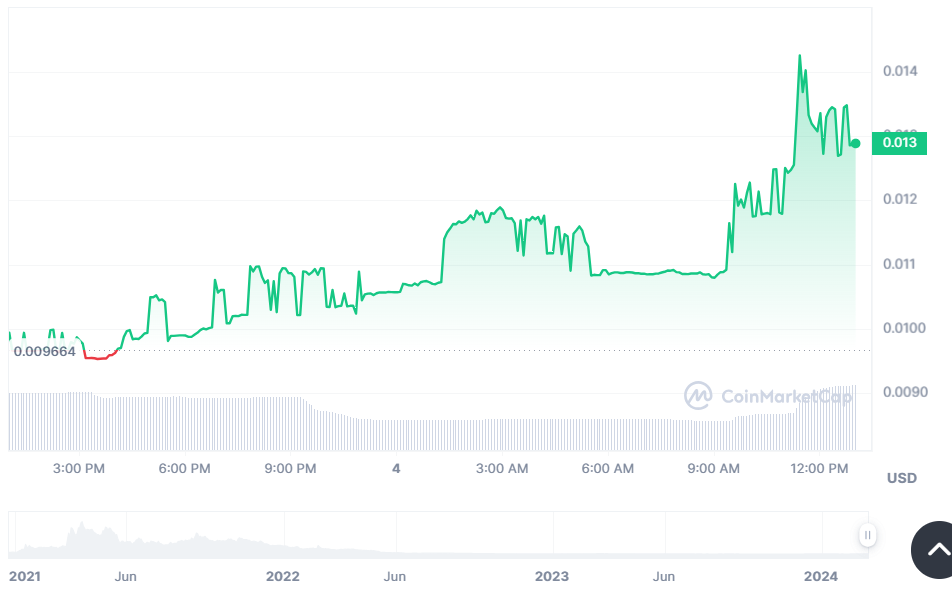Click the USD currency label
This screenshot has height=604, width=952.
(901, 478)
